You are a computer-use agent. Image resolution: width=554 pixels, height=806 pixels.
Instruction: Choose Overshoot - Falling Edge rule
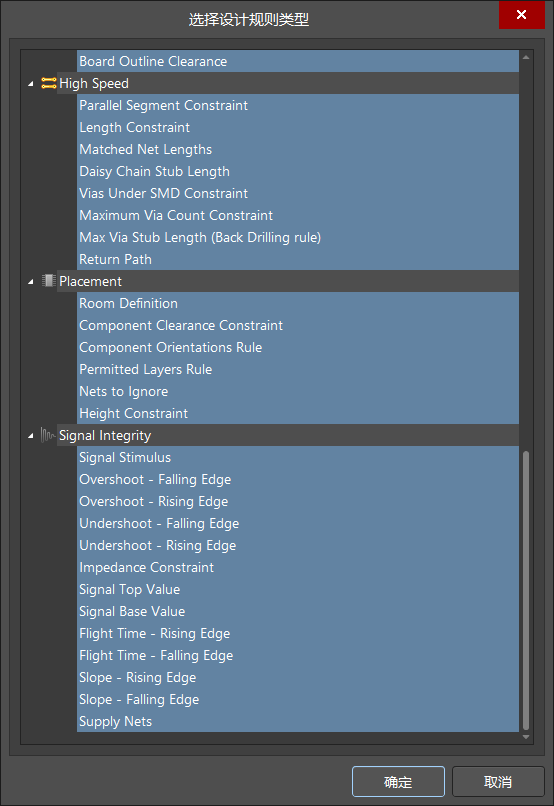click(x=298, y=479)
